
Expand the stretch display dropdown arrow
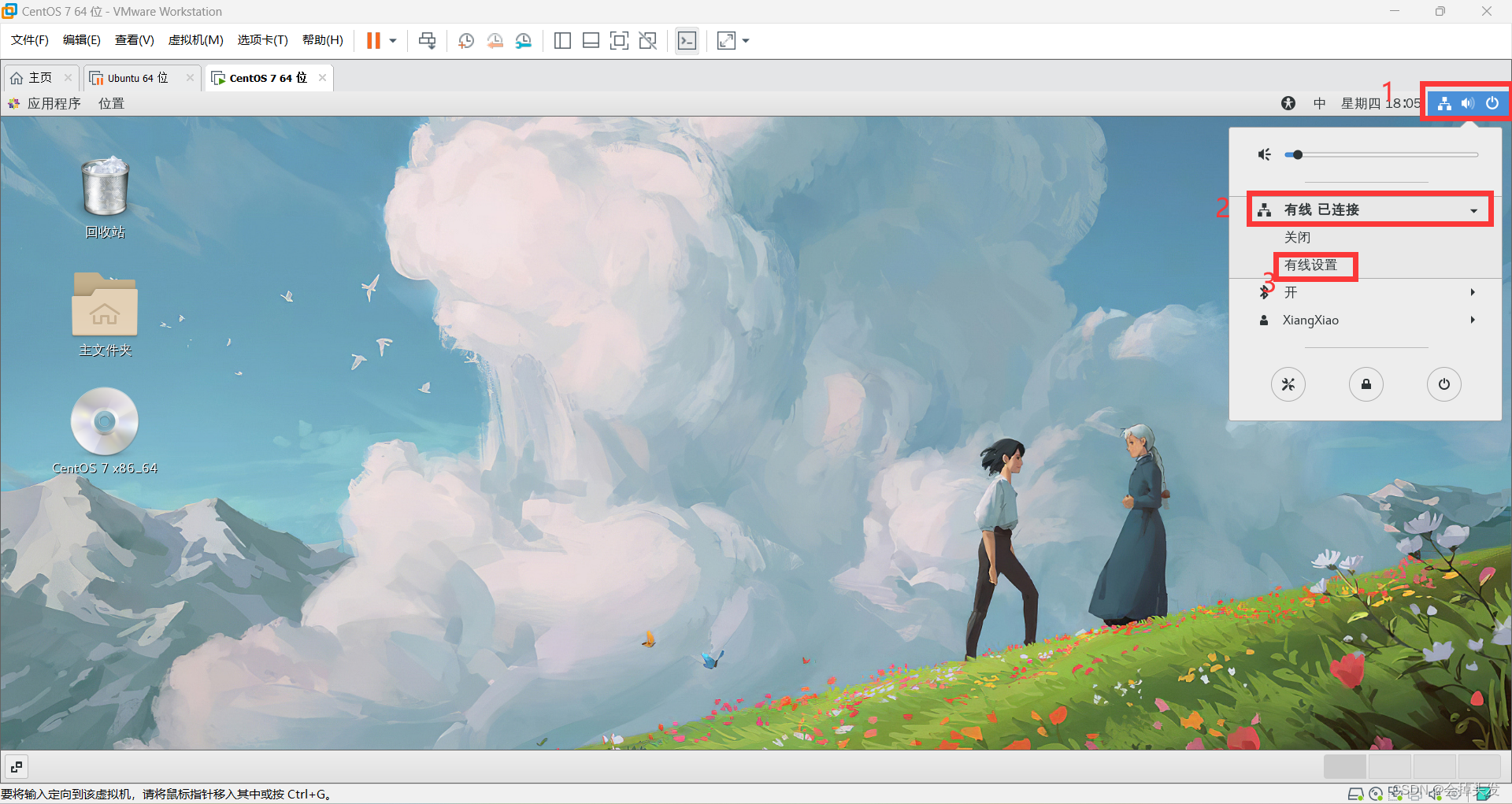pos(746,41)
